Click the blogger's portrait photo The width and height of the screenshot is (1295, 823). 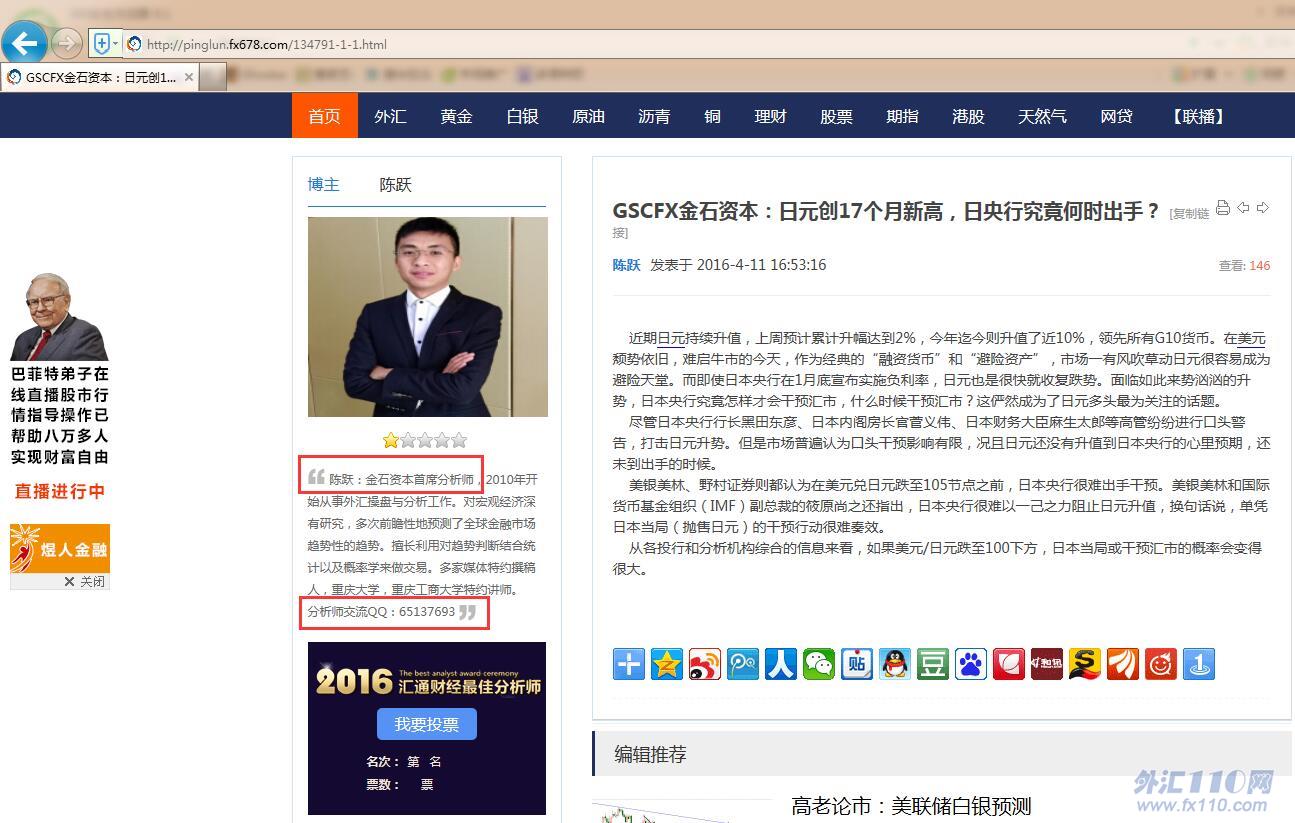point(428,317)
